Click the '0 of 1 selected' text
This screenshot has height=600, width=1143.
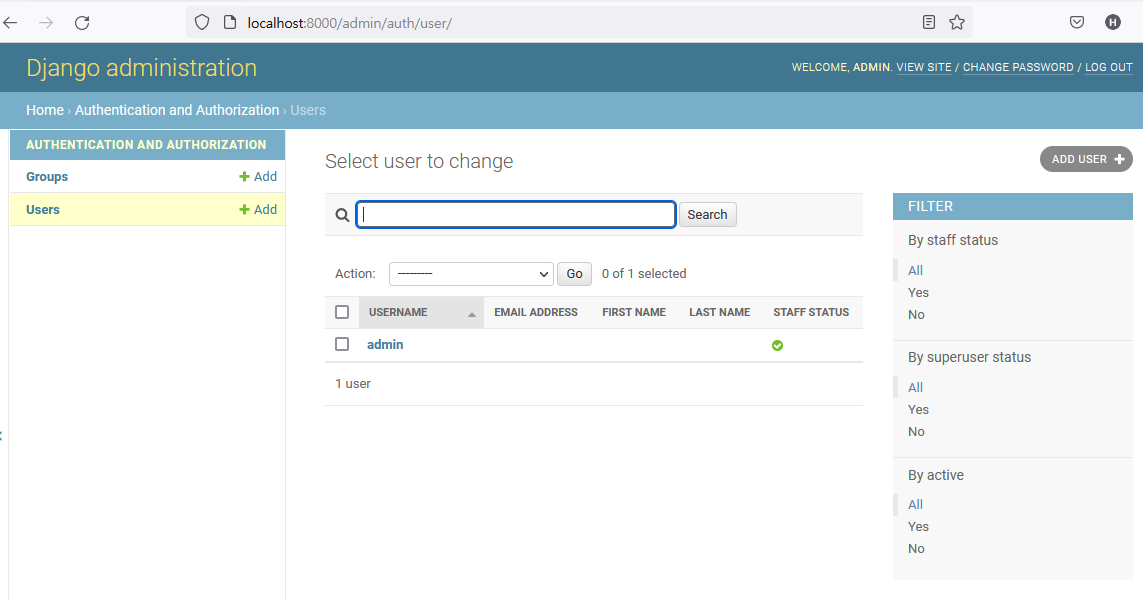[644, 273]
